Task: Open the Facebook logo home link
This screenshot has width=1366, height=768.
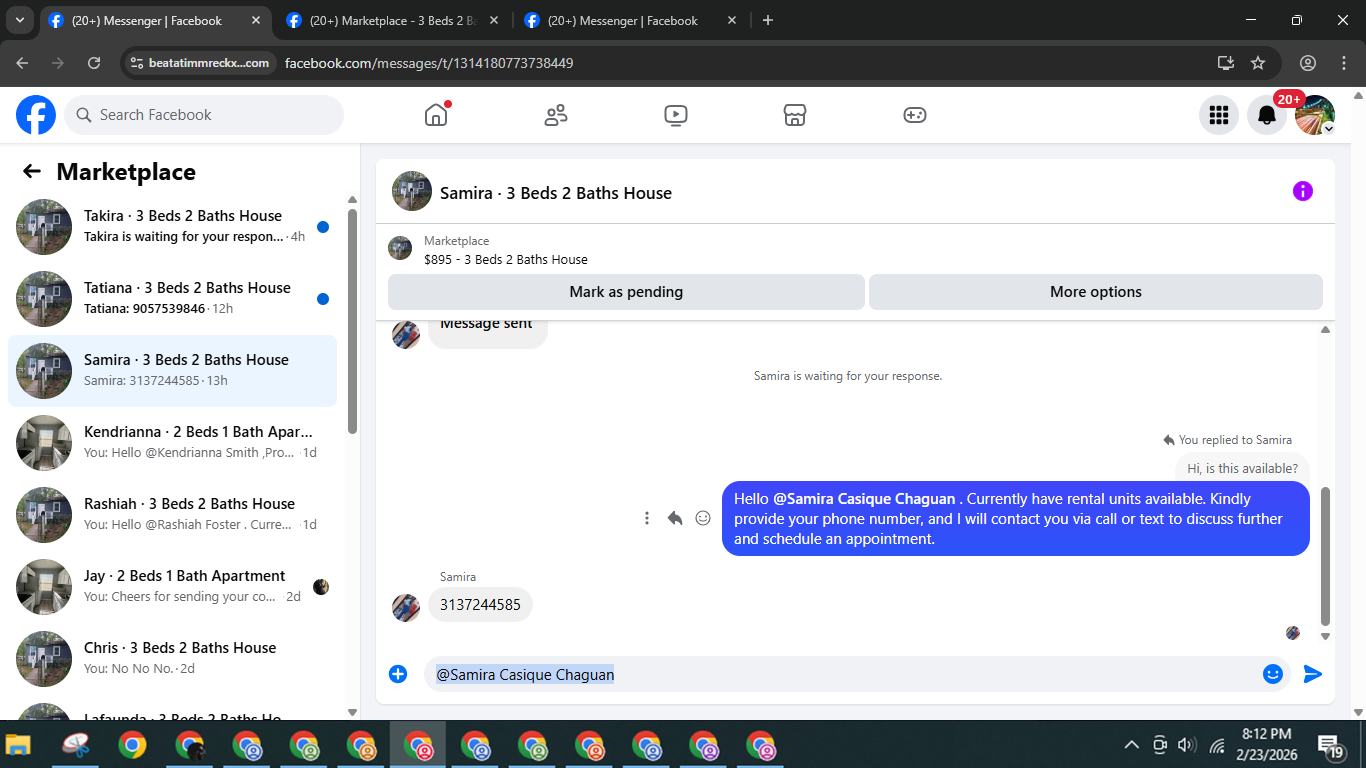Action: (36, 115)
